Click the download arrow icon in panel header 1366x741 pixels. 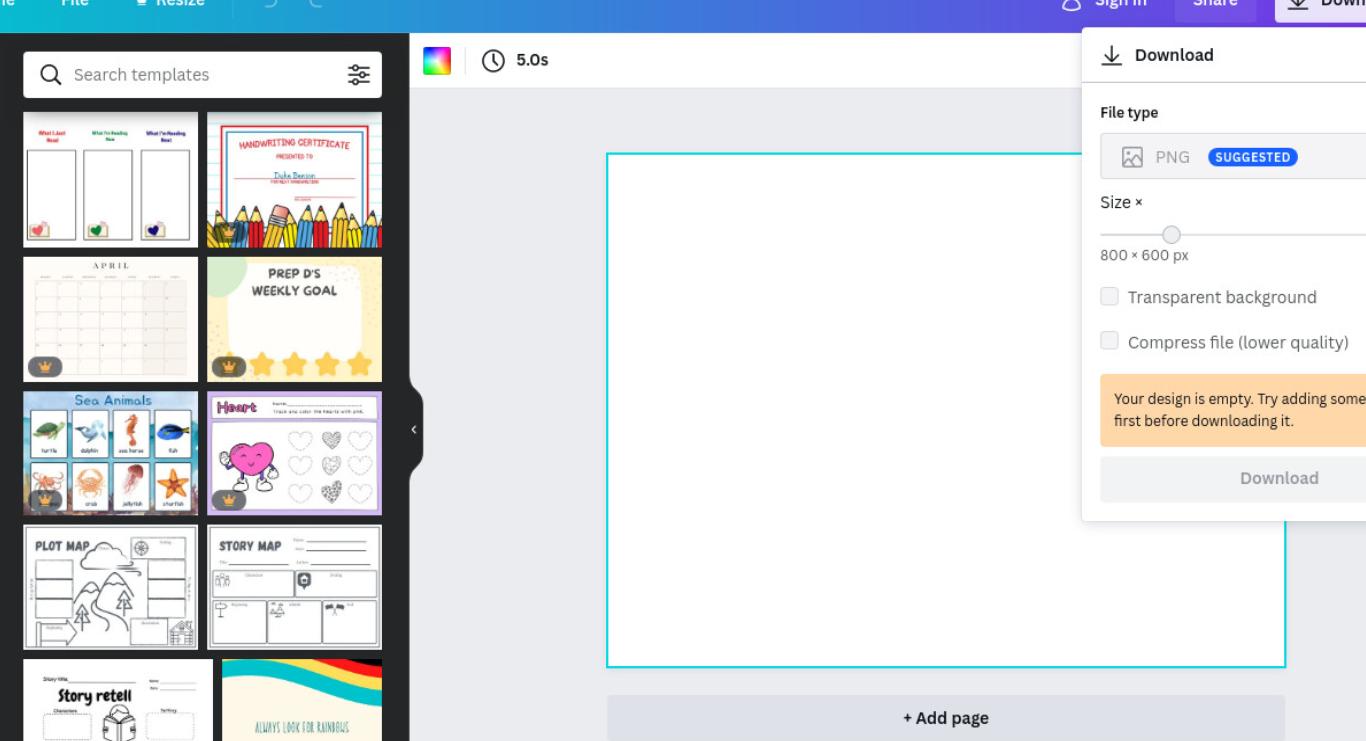click(x=1111, y=55)
